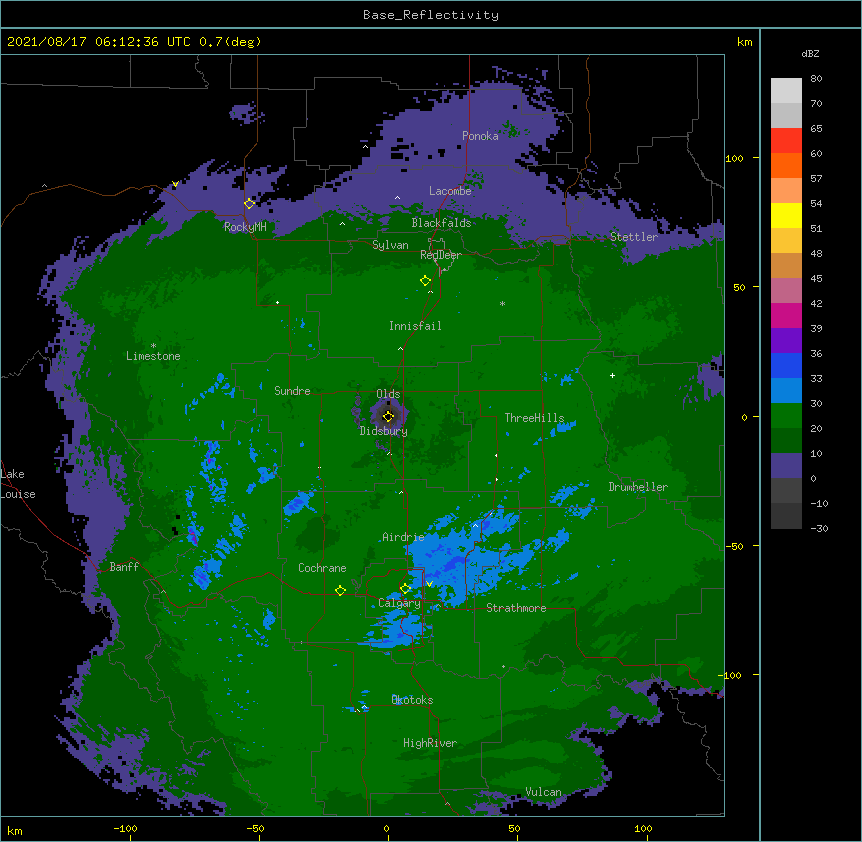The width and height of the screenshot is (862, 842).
Task: Click the Ponoka city label
Action: point(480,136)
